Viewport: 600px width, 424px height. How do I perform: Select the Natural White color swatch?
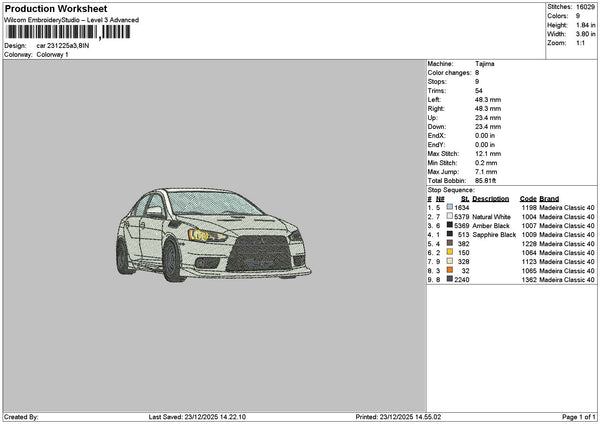pyautogui.click(x=450, y=216)
